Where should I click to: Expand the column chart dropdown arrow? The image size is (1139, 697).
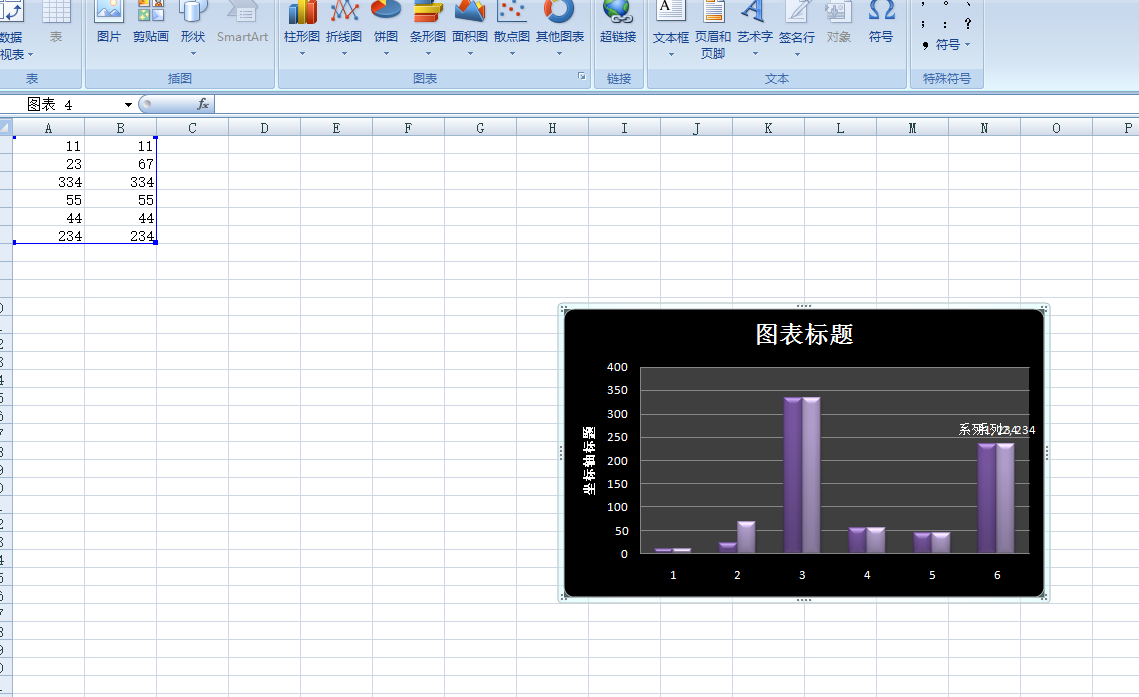point(302,54)
